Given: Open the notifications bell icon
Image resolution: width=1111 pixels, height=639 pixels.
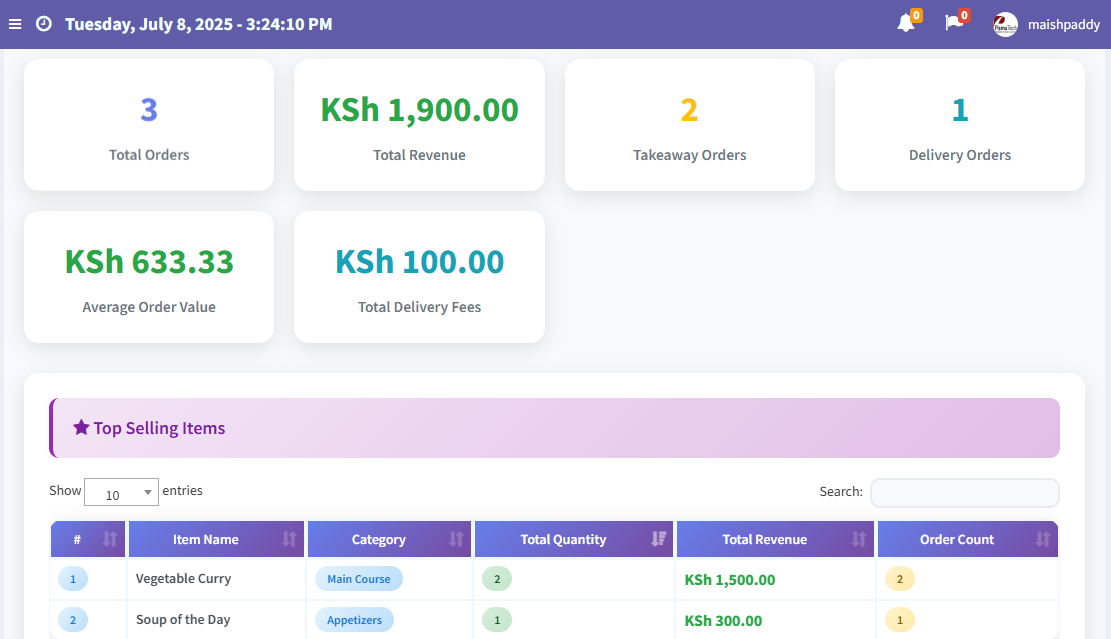Looking at the screenshot, I should [905, 22].
